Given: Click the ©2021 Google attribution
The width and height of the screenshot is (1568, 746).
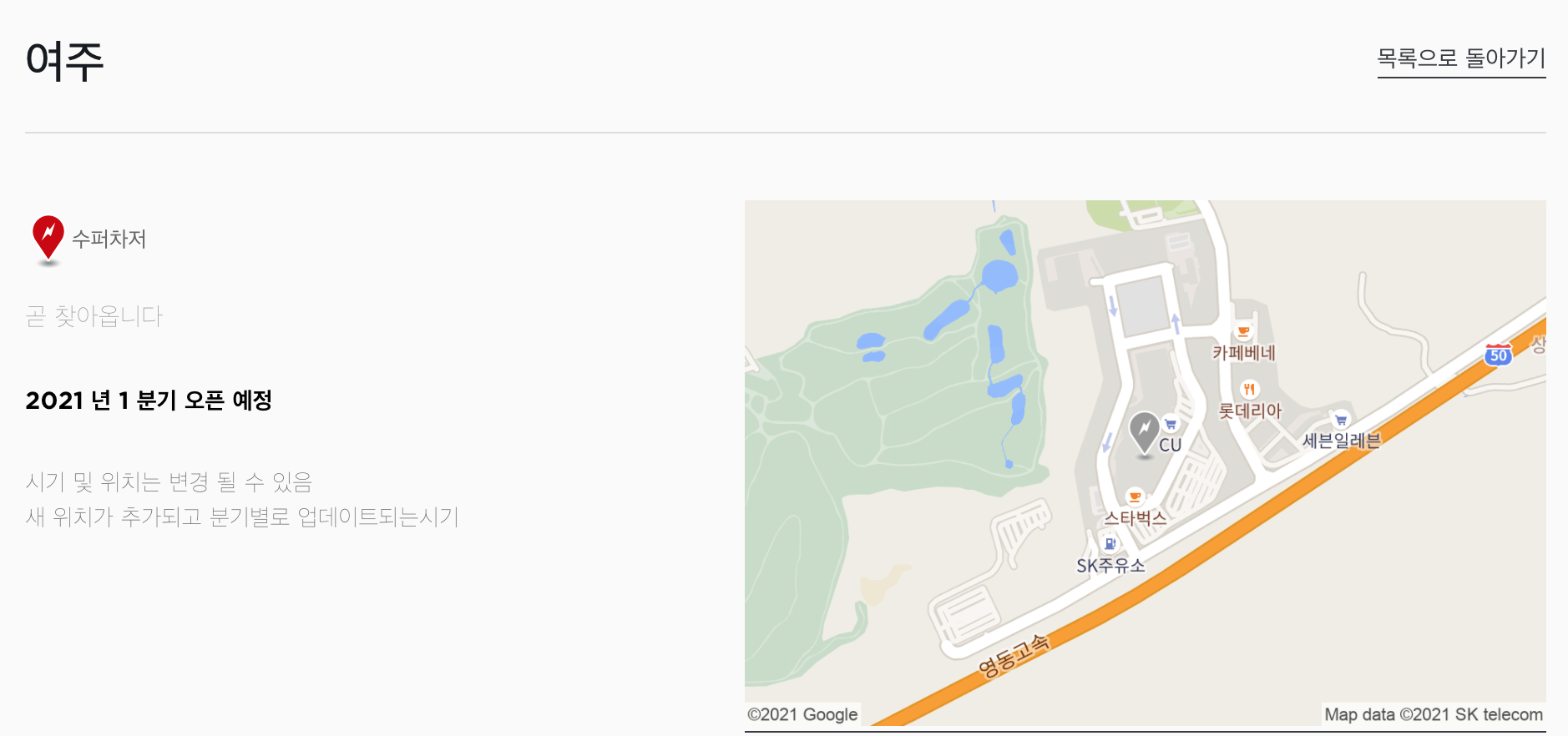Looking at the screenshot, I should (802, 714).
